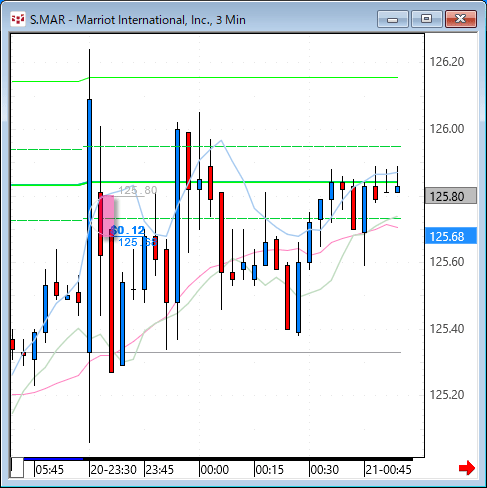Click the 00:15 time axis label
The image size is (487, 488).
[x=270, y=470]
